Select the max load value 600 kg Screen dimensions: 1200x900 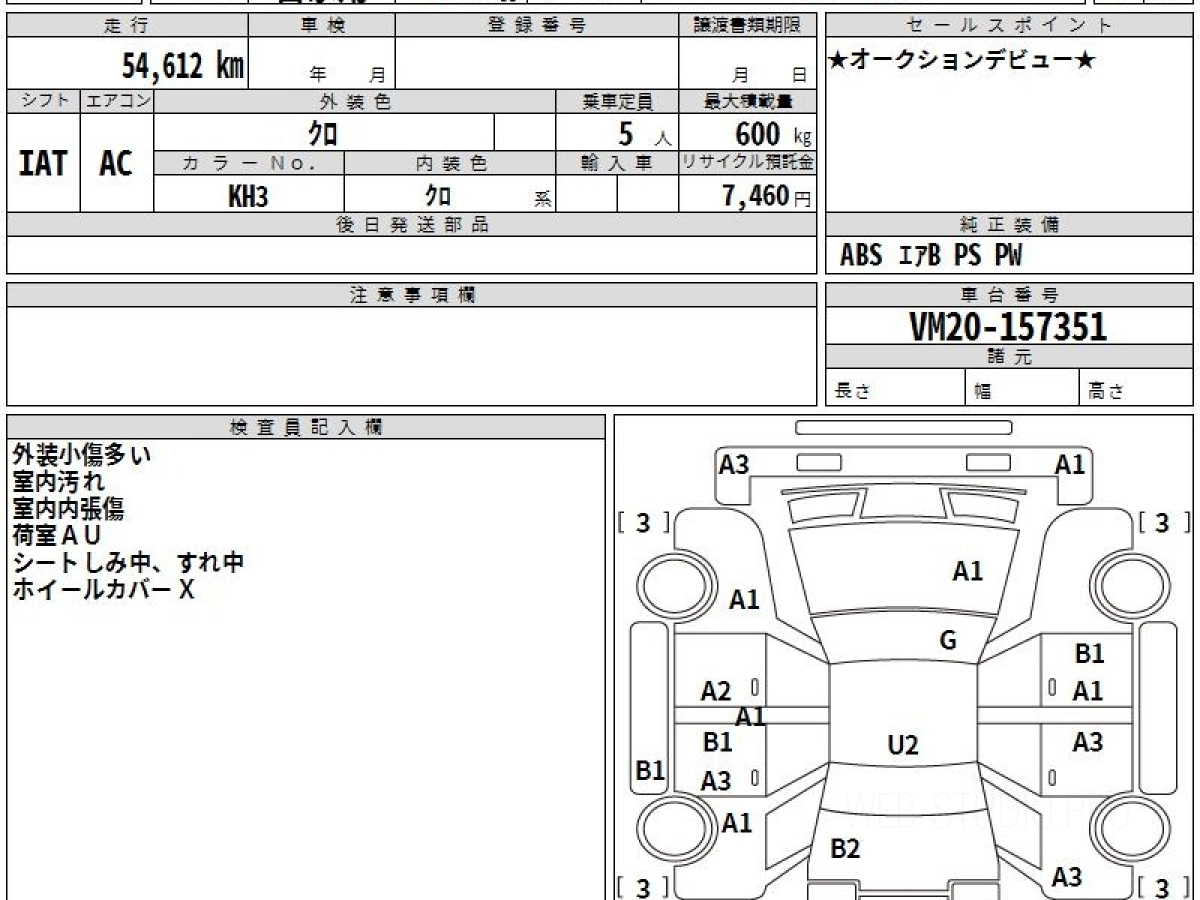click(772, 133)
